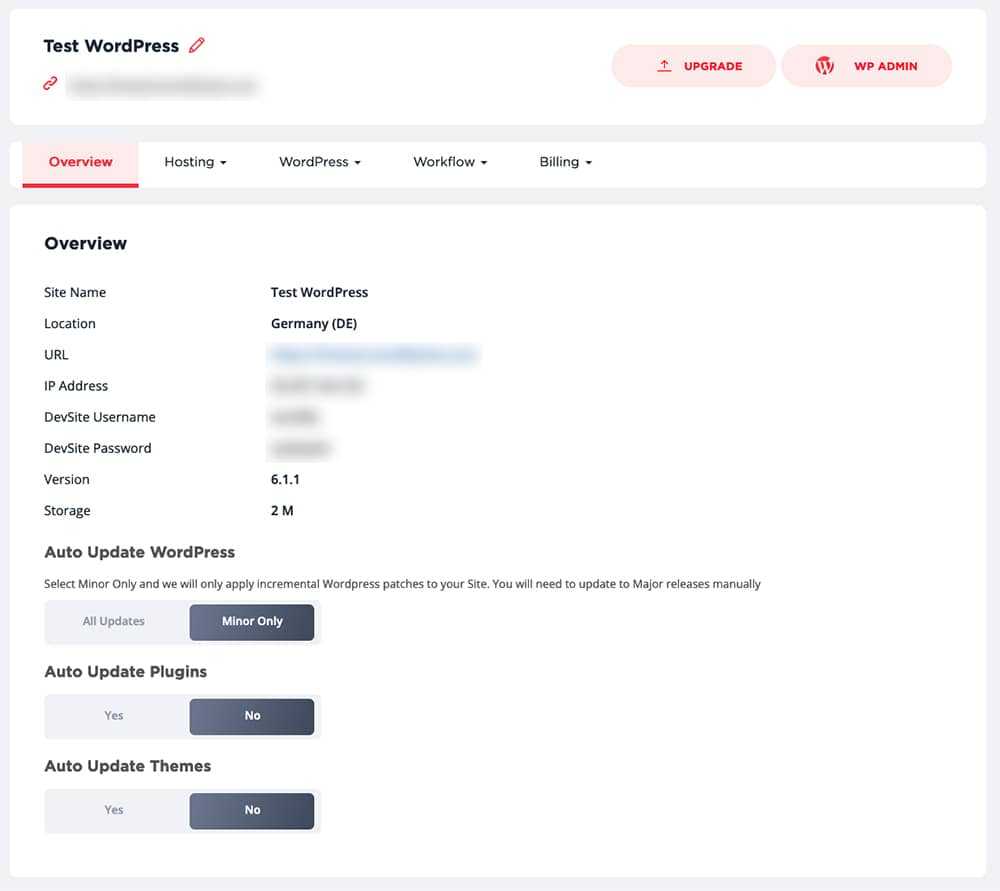Set Auto Update Plugins to Yes
Image resolution: width=1000 pixels, height=891 pixels.
pos(114,716)
